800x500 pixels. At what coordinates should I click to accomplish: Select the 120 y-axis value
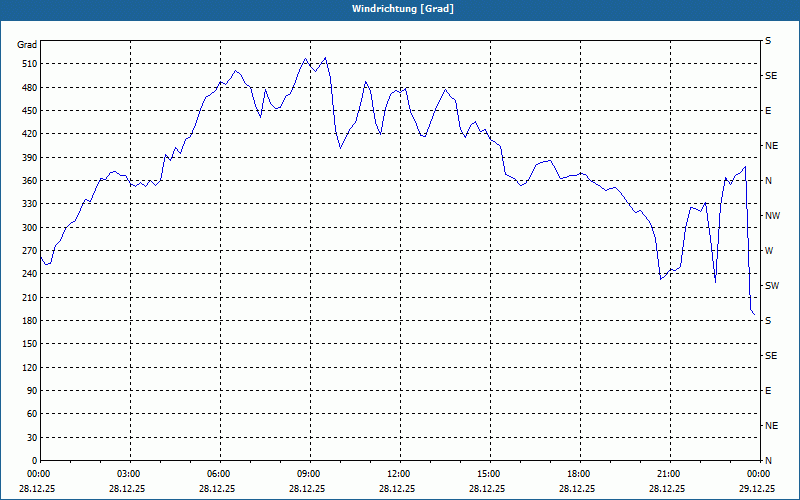(30, 367)
